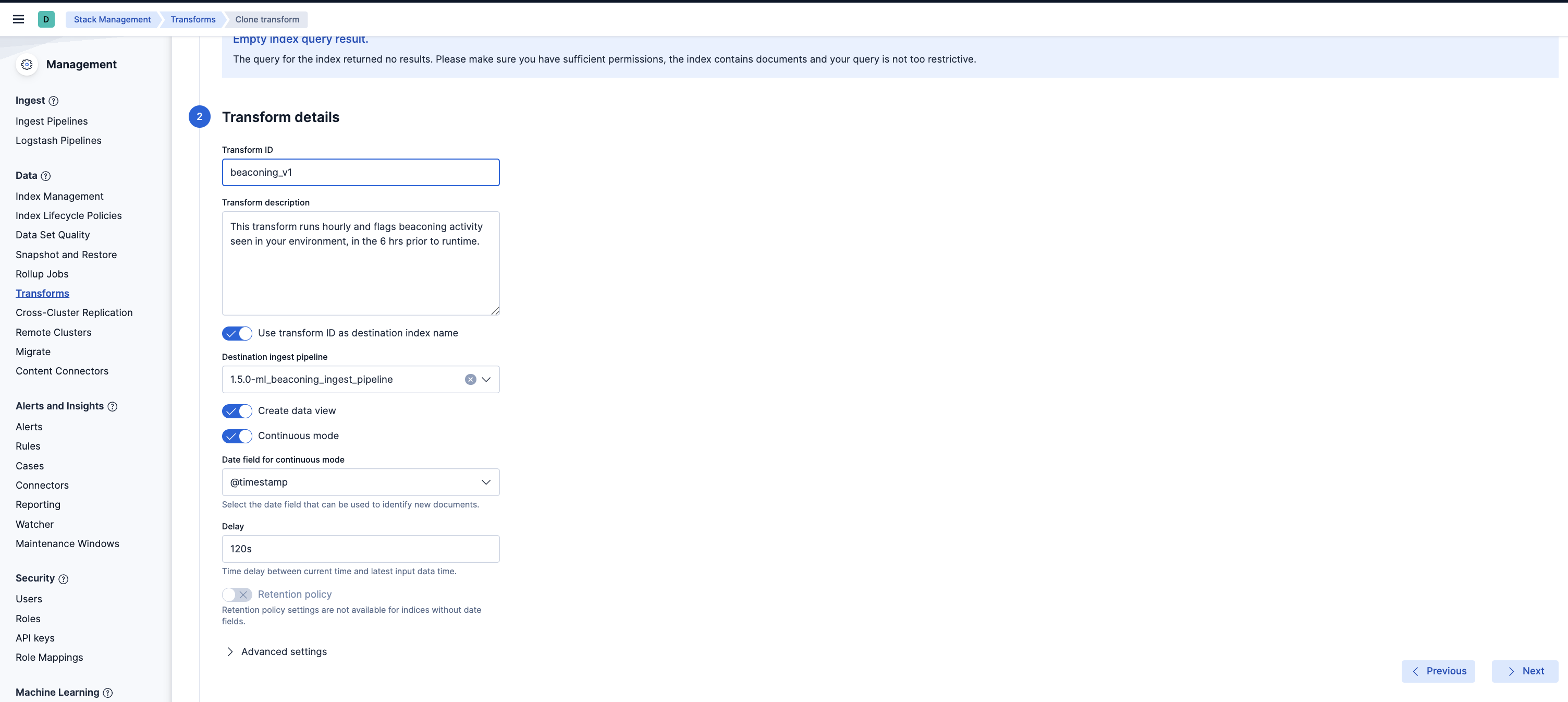Turn off the Create data view toggle
This screenshot has height=702, width=1568.
point(237,411)
